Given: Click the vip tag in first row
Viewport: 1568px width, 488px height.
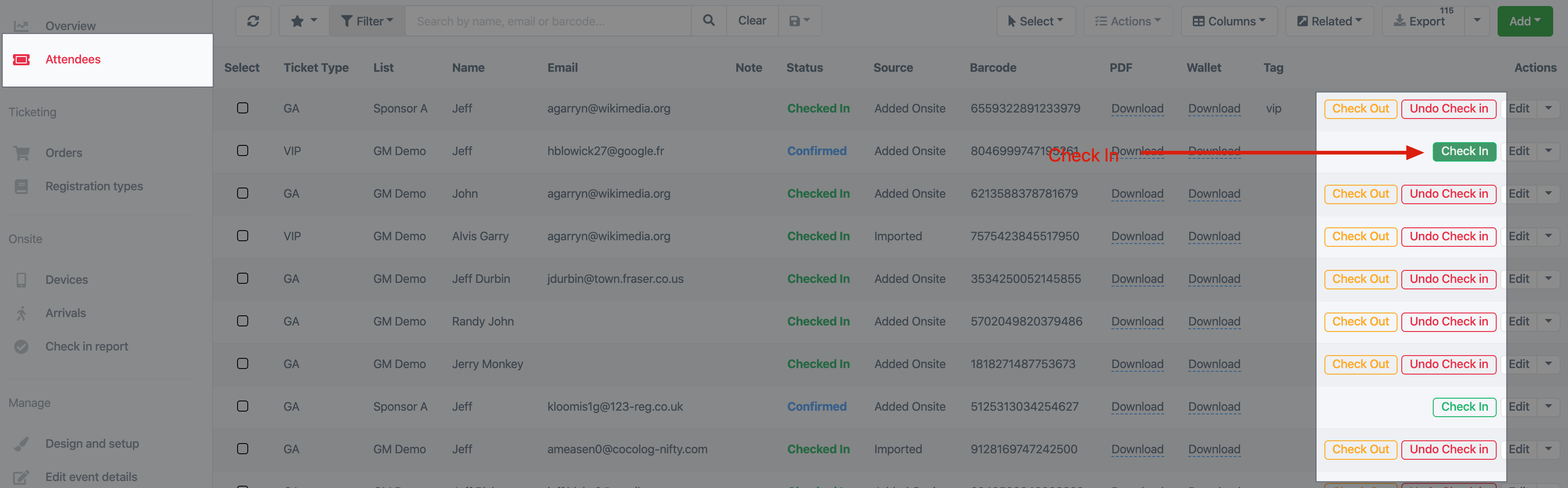Looking at the screenshot, I should pyautogui.click(x=1273, y=109).
